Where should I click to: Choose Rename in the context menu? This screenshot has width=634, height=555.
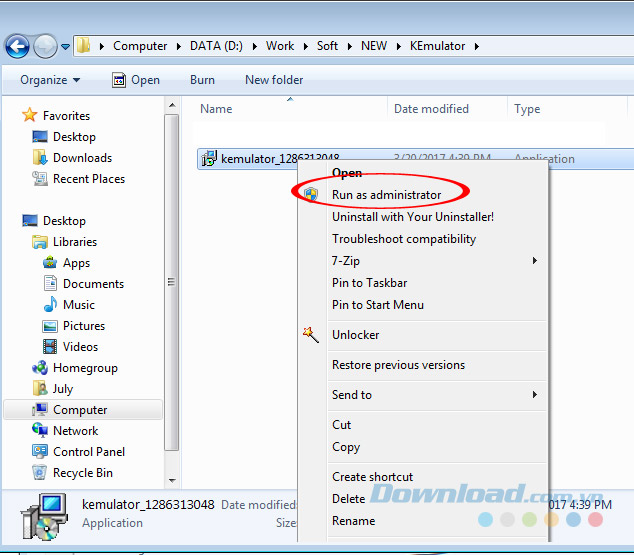click(x=353, y=521)
